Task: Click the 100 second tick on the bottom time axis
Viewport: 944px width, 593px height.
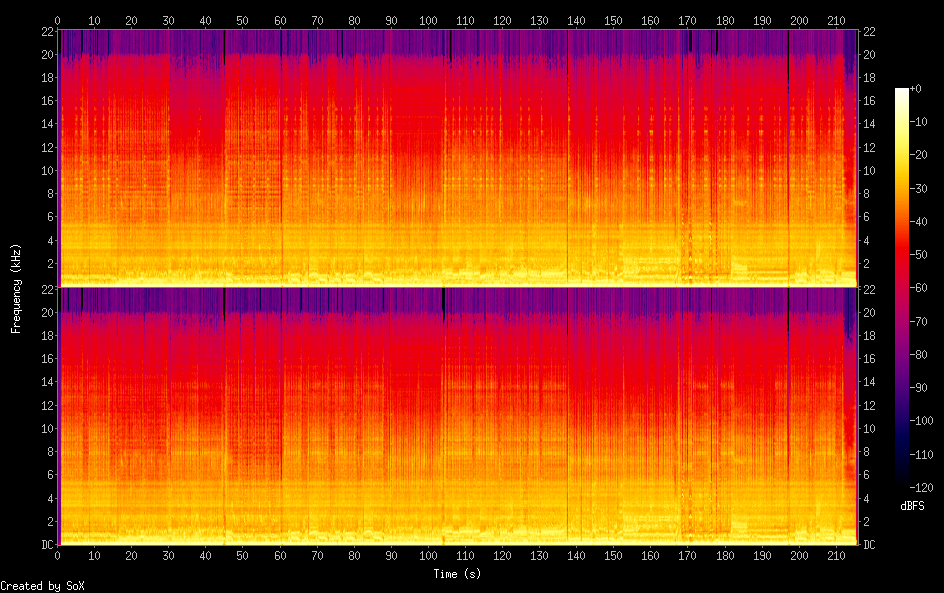Action: pyautogui.click(x=427, y=555)
